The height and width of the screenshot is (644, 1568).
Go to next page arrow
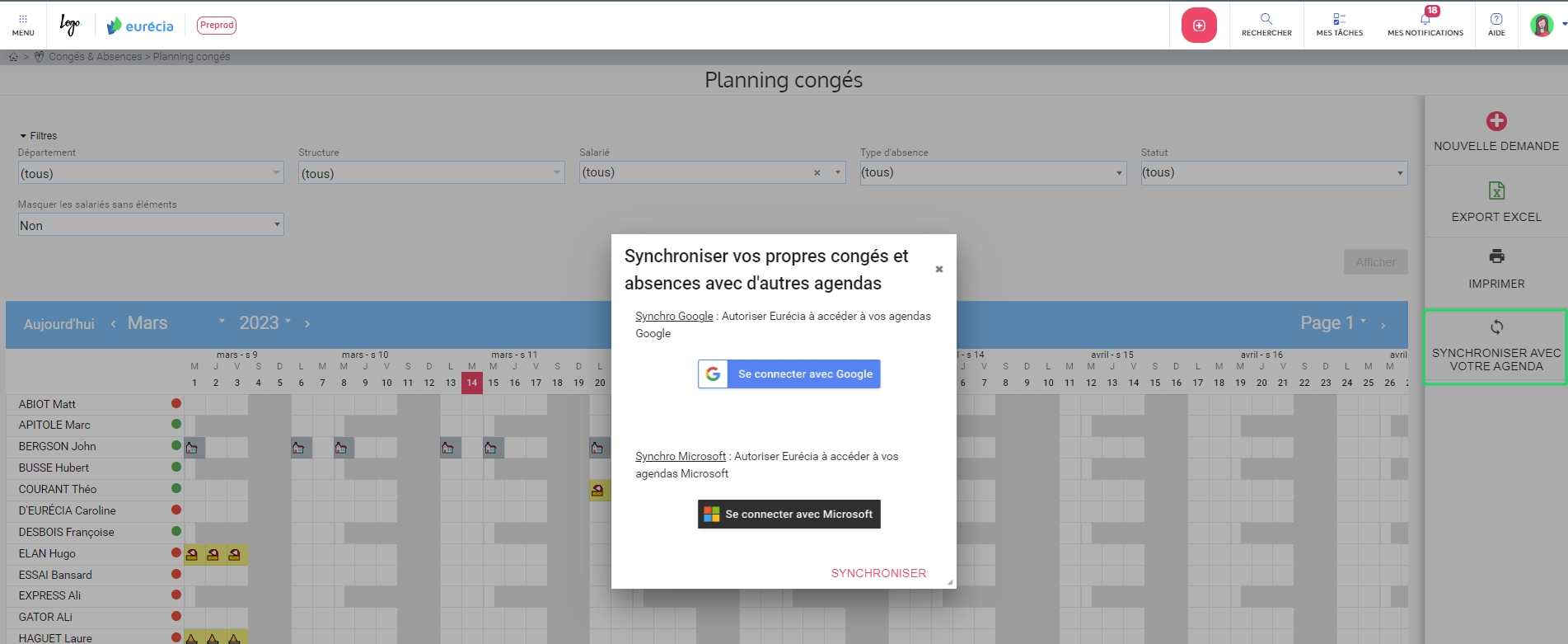click(1383, 325)
